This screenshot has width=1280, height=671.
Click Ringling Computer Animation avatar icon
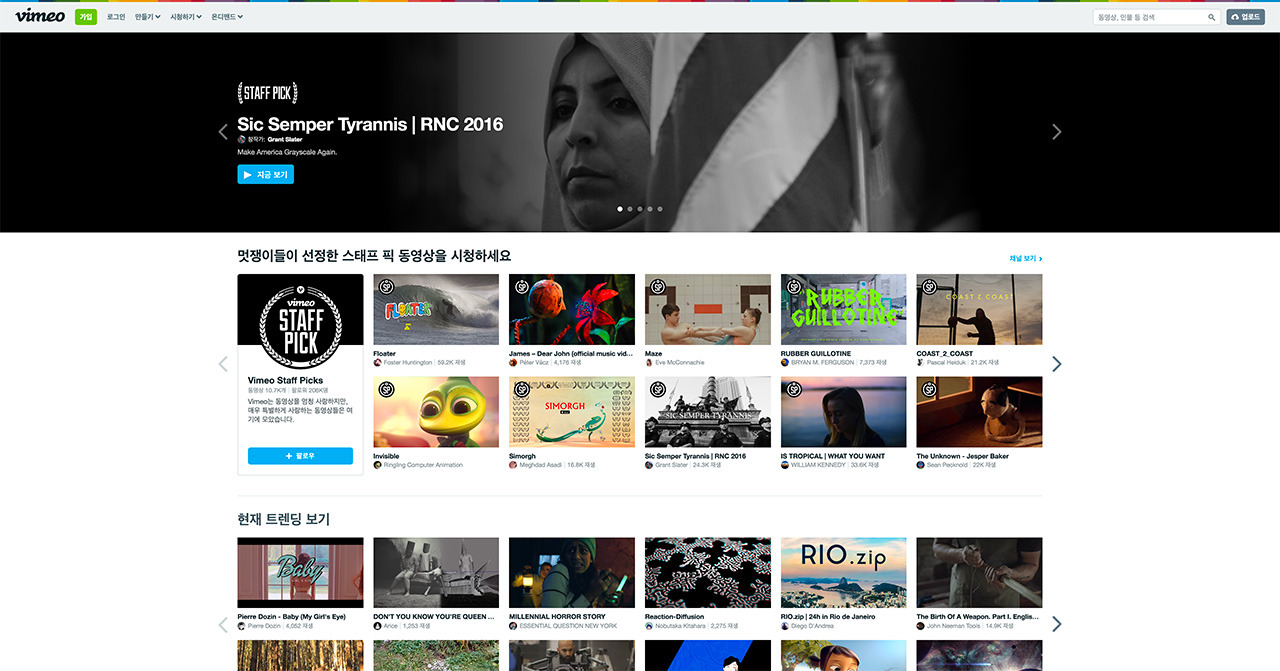point(377,465)
